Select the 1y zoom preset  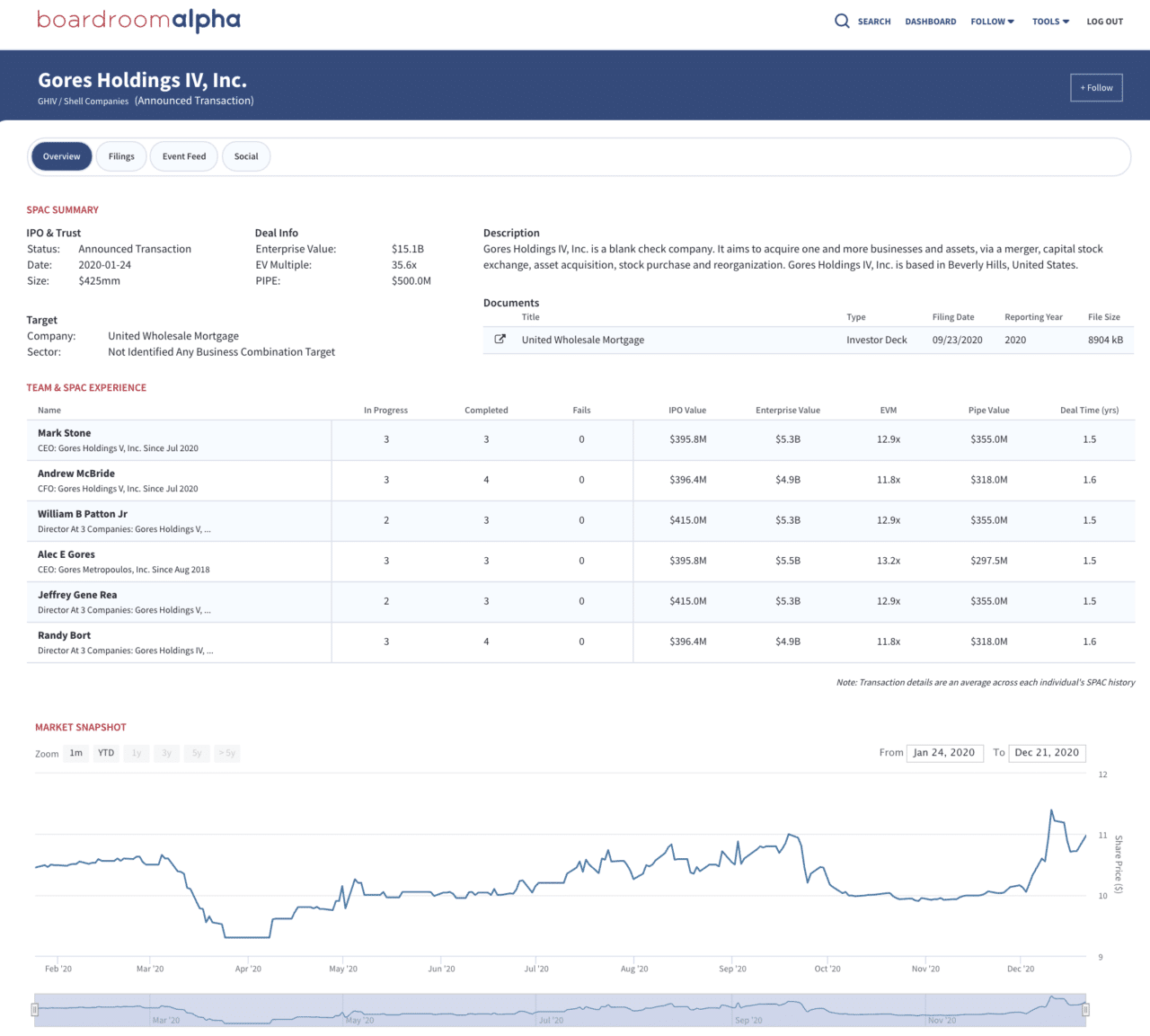(x=136, y=753)
